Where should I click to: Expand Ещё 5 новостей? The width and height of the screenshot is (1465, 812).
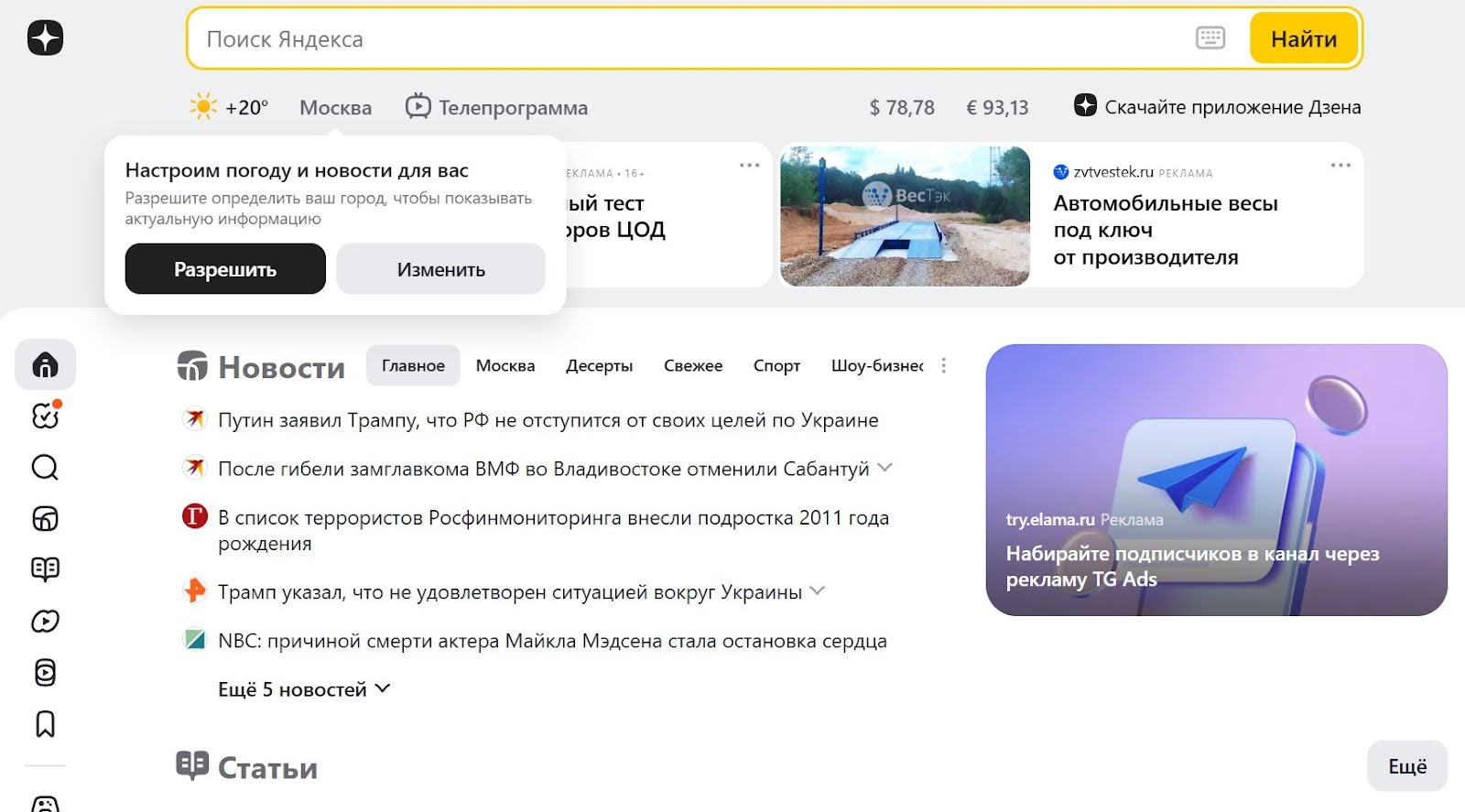(304, 689)
